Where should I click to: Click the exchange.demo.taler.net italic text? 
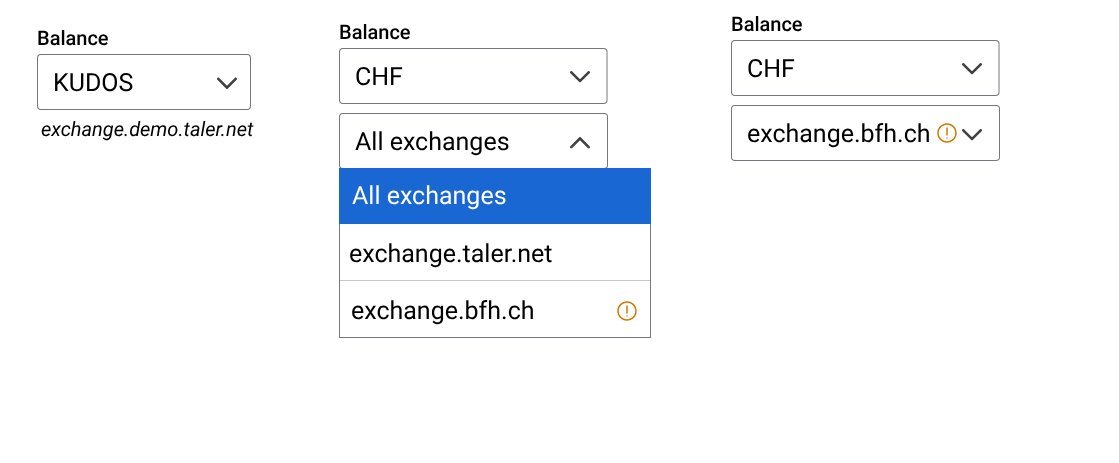(x=147, y=130)
